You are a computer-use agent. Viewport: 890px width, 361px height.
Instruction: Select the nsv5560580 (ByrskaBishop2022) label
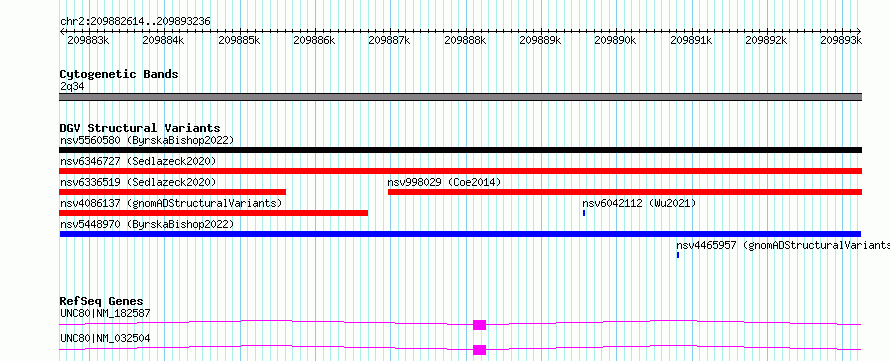147,140
